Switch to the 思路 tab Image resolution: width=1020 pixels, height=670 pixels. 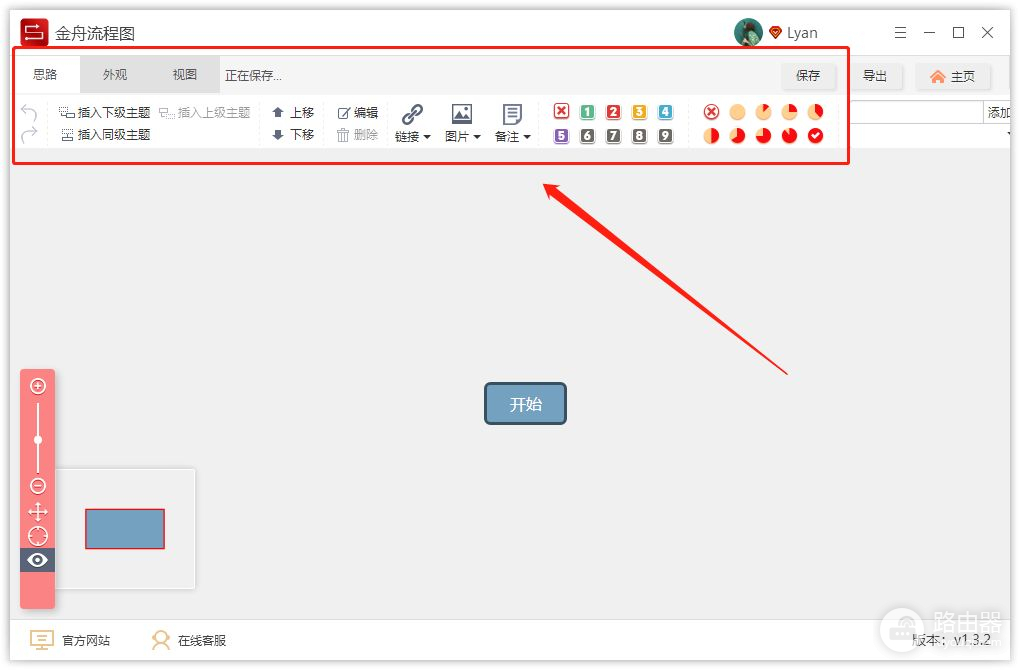[x=46, y=75]
